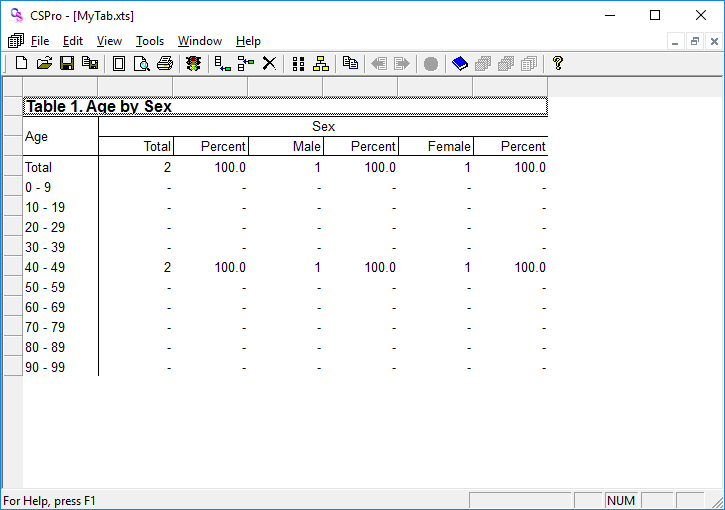Viewport: 725px width, 510px height.
Task: Select the Table 1. Age by Sex title
Action: coord(99,107)
